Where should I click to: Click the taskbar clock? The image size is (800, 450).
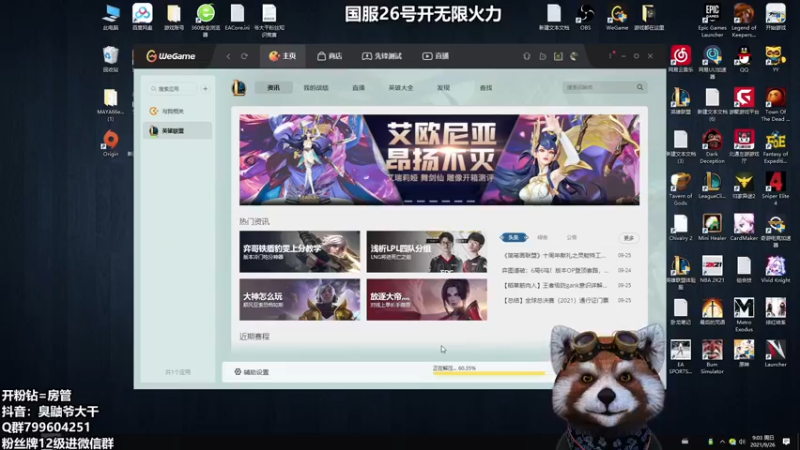pos(763,441)
